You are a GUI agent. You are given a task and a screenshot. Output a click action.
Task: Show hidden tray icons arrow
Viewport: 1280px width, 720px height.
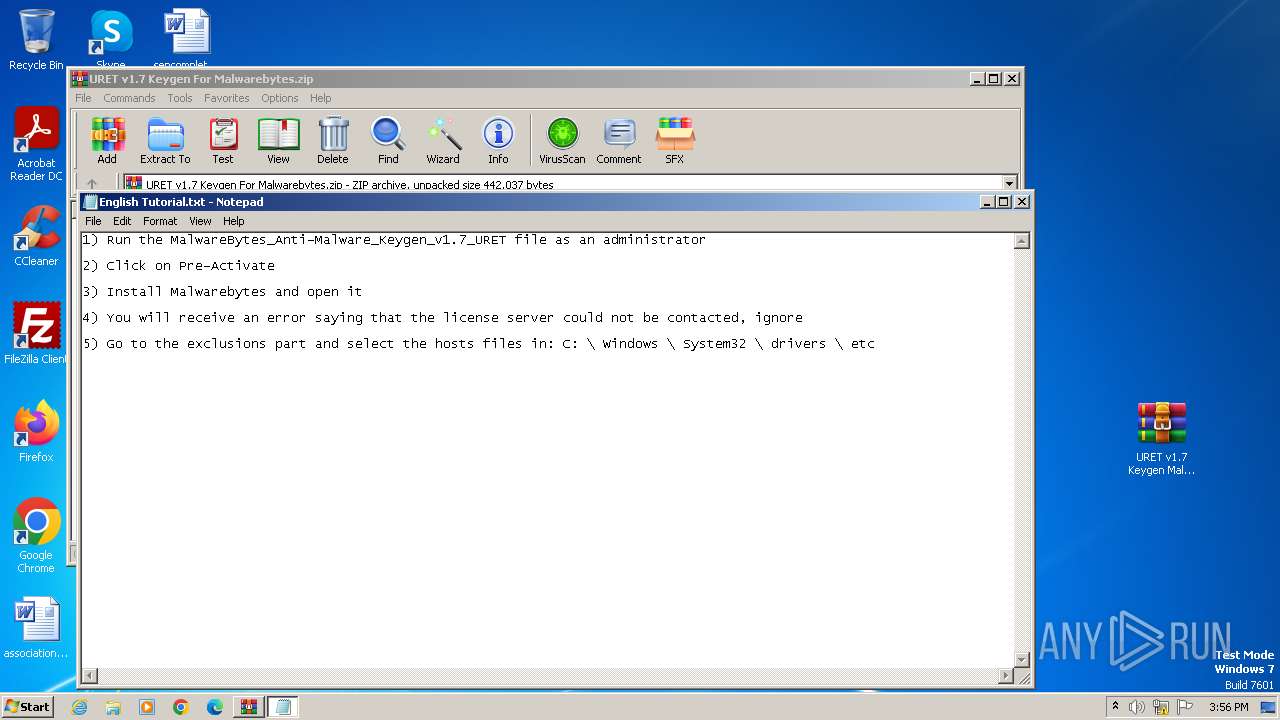[x=1115, y=707]
